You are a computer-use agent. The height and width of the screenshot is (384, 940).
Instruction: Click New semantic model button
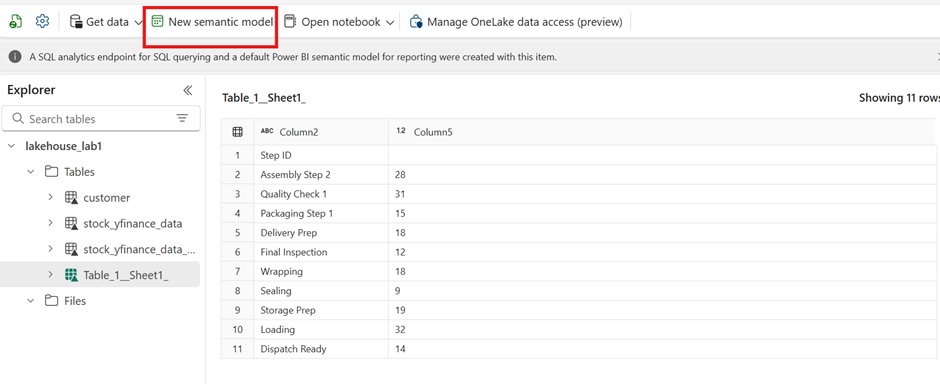coord(212,22)
